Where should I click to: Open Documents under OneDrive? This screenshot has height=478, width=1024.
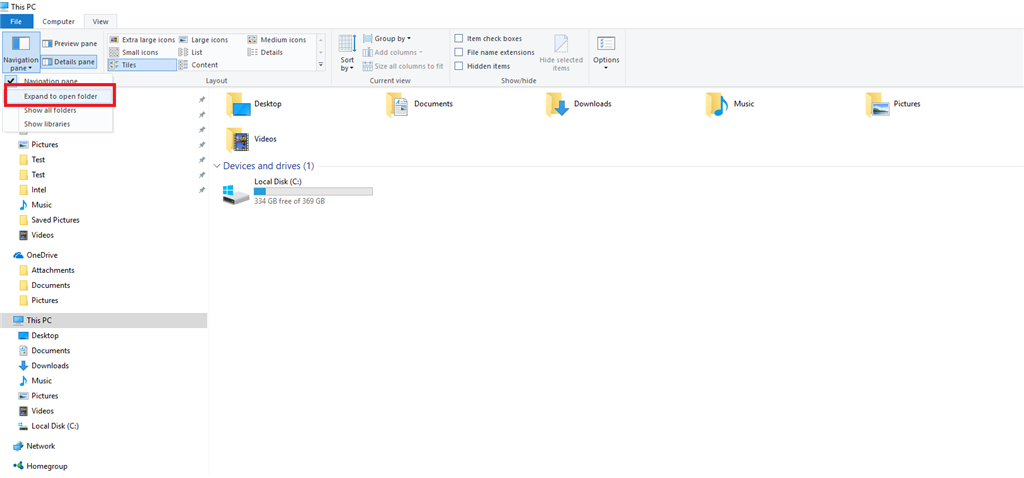click(51, 285)
